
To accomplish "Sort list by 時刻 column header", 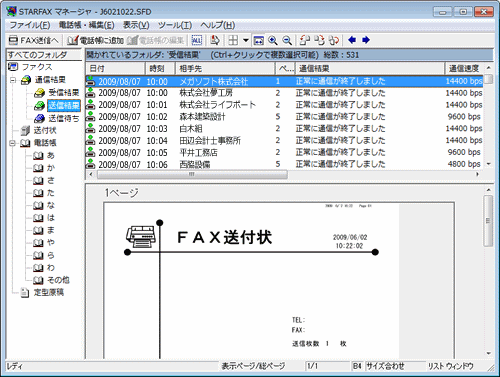I will [x=160, y=69].
